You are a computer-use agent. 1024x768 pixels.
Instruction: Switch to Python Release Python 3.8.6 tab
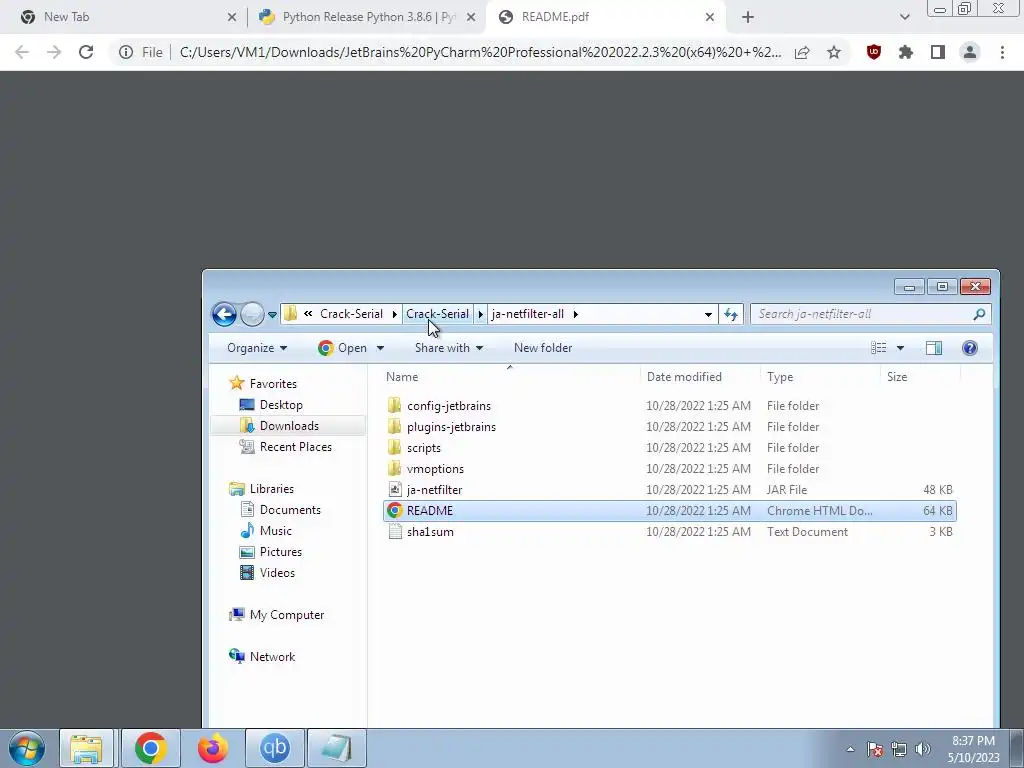[x=366, y=17]
